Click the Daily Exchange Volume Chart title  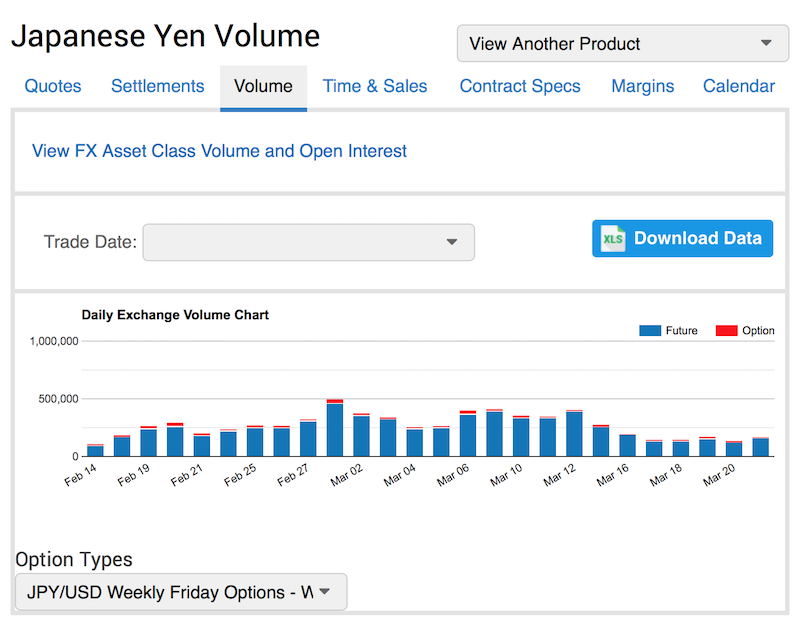pyautogui.click(x=175, y=315)
